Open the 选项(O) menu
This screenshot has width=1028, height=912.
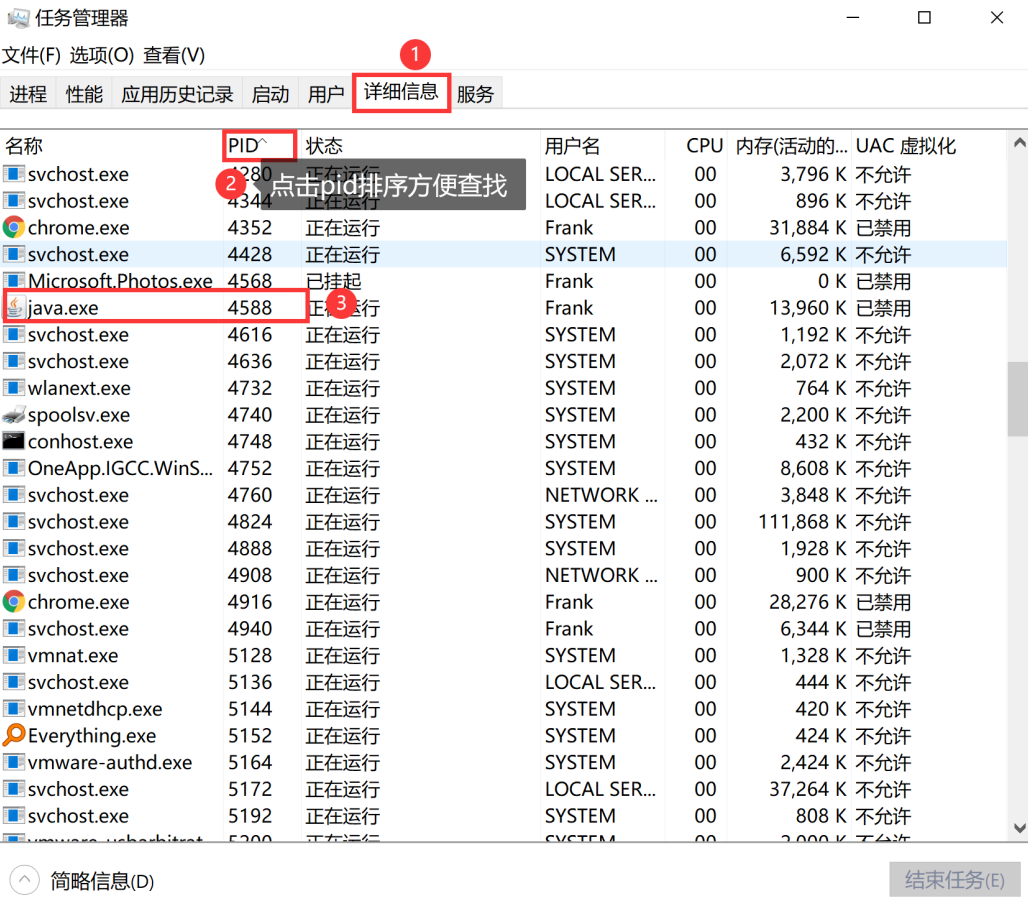coord(102,55)
